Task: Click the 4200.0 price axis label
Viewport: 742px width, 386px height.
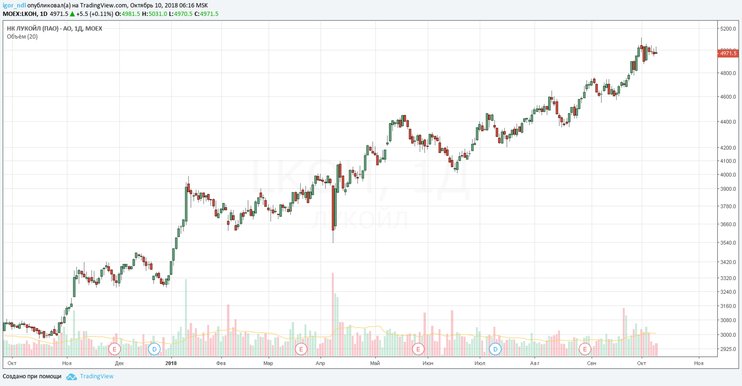Action: [729, 148]
